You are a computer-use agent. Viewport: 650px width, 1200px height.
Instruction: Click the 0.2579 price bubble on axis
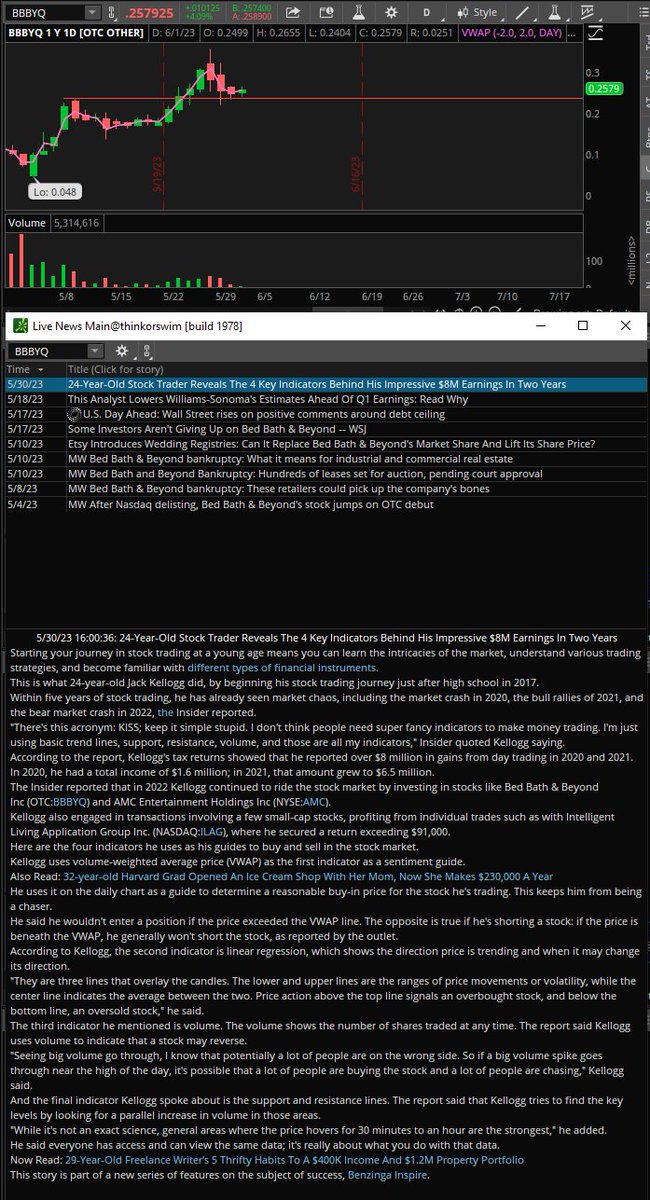[x=603, y=90]
